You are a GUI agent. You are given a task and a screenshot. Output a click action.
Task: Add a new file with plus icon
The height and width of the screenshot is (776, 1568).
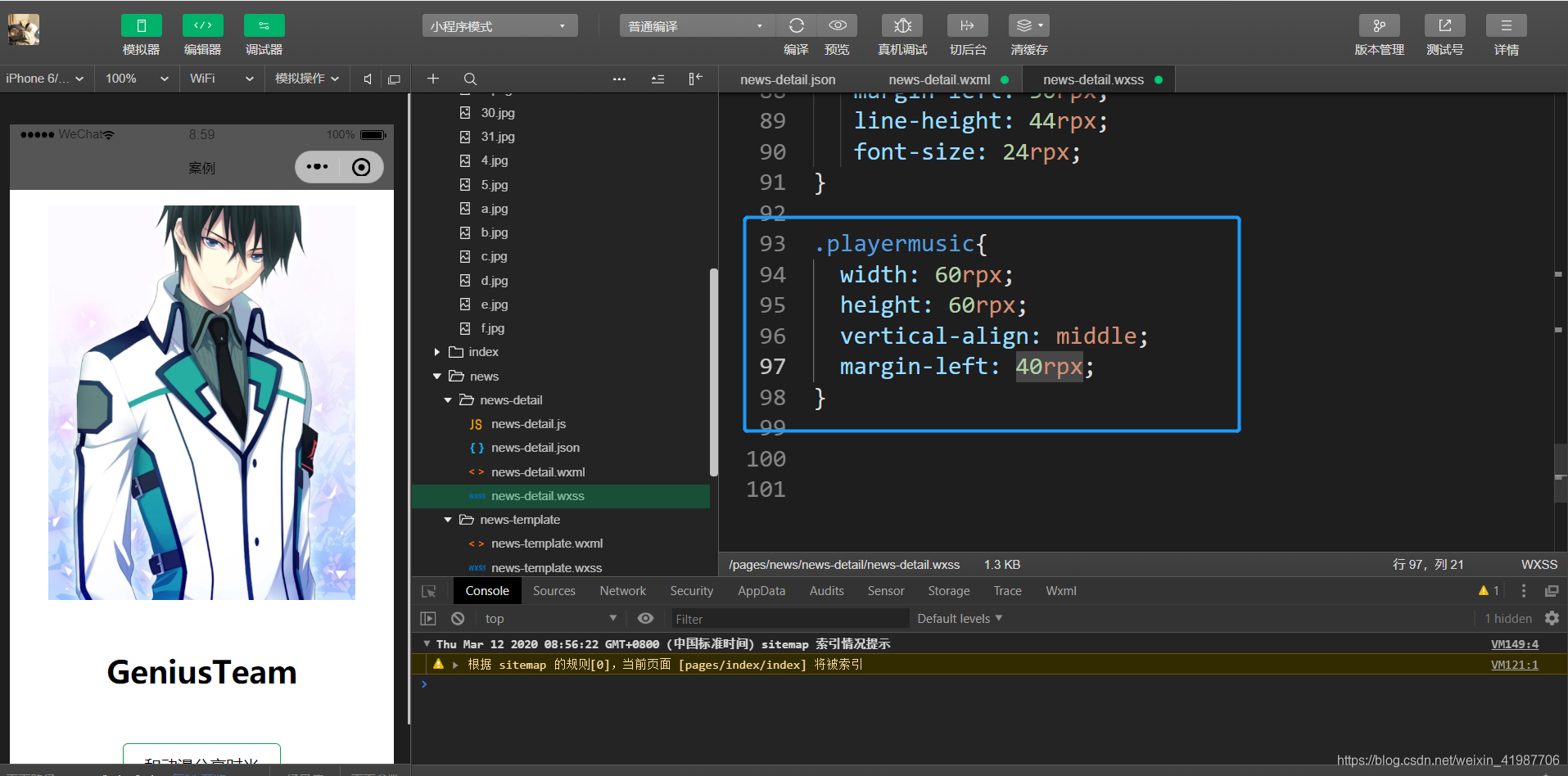433,79
